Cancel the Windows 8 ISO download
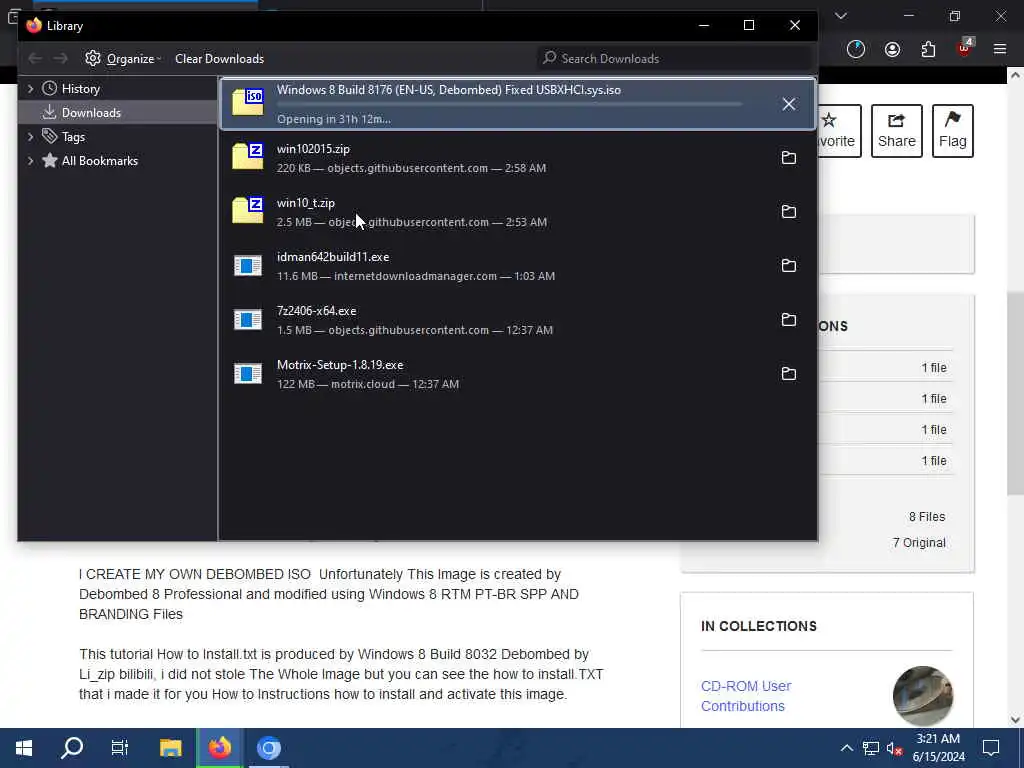Image resolution: width=1024 pixels, height=768 pixels. (788, 104)
